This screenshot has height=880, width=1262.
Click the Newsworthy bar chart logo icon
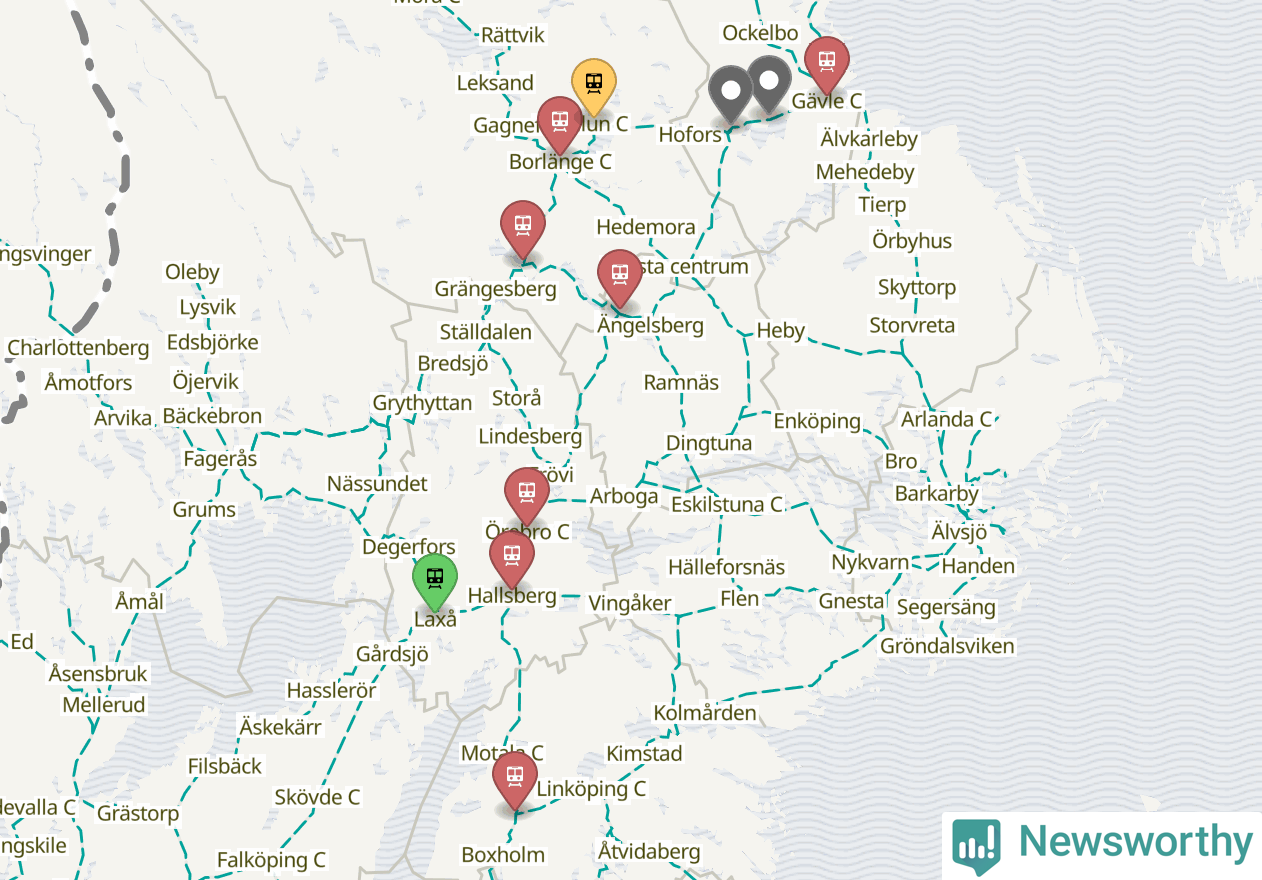click(x=976, y=847)
